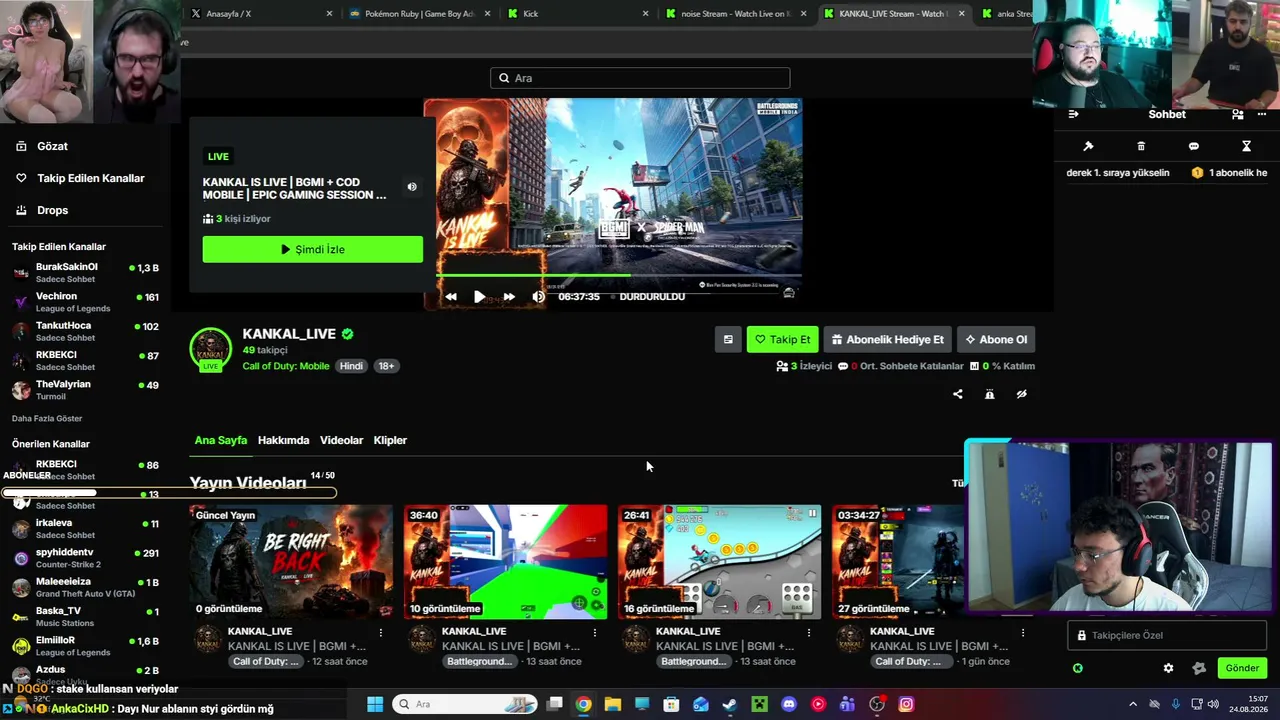1280x720 pixels.
Task: Open options menu for the 26:41 video
Action: pos(809,632)
